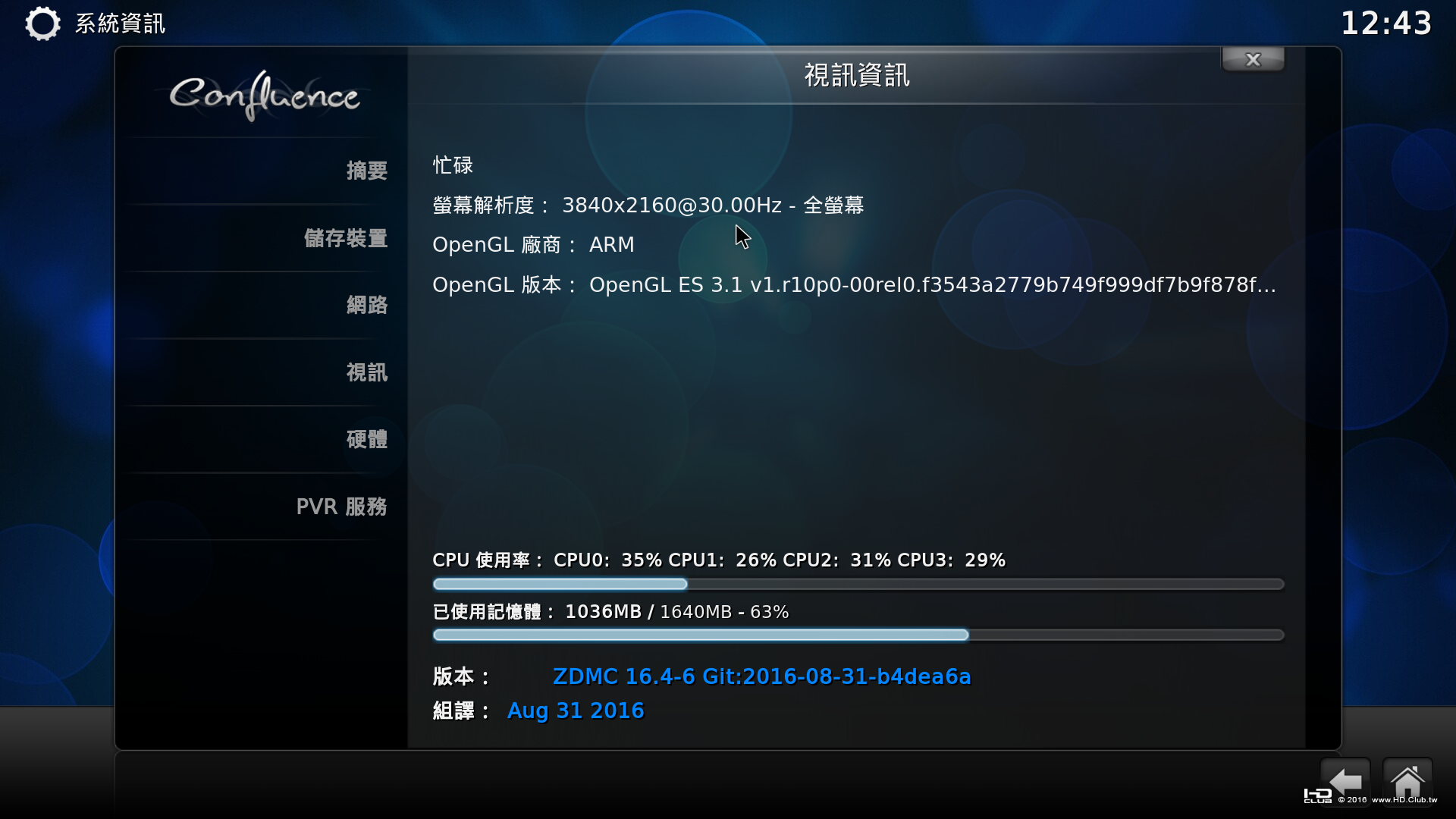The height and width of the screenshot is (819, 1456).
Task: Click the back arrow button
Action: coord(1345,781)
